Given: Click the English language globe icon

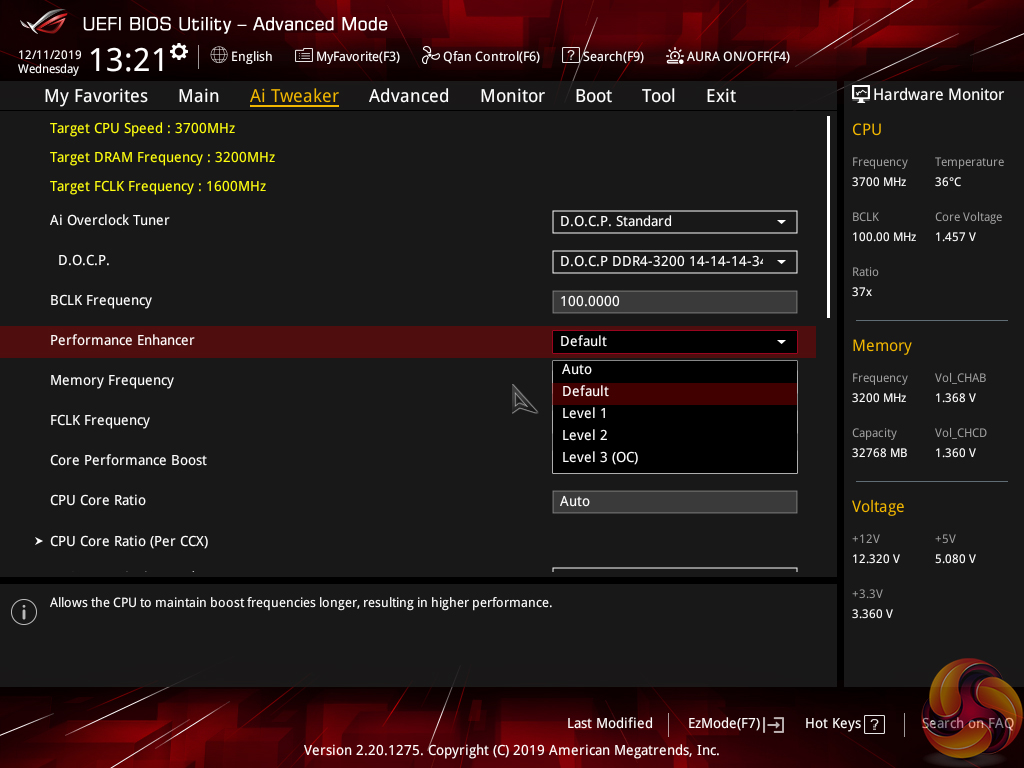Looking at the screenshot, I should pos(219,56).
